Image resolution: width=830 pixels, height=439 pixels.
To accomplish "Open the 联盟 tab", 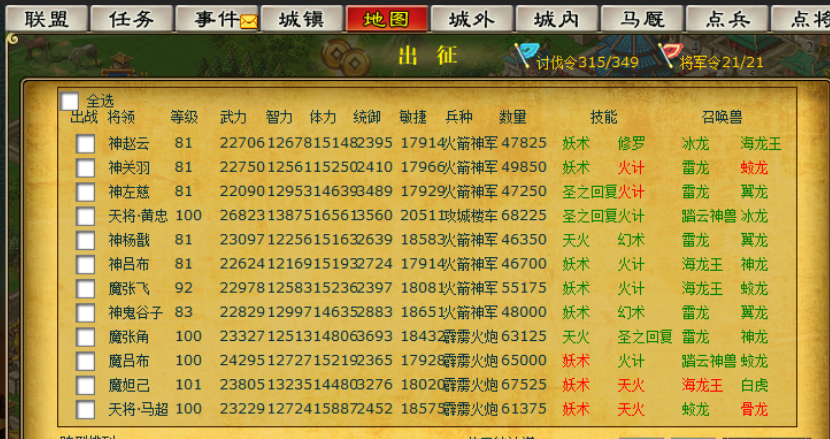I will pyautogui.click(x=46, y=19).
